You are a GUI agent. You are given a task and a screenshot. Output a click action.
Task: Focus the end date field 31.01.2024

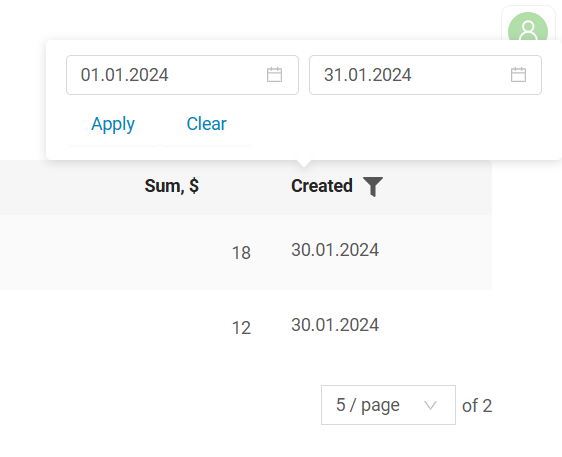click(x=425, y=75)
